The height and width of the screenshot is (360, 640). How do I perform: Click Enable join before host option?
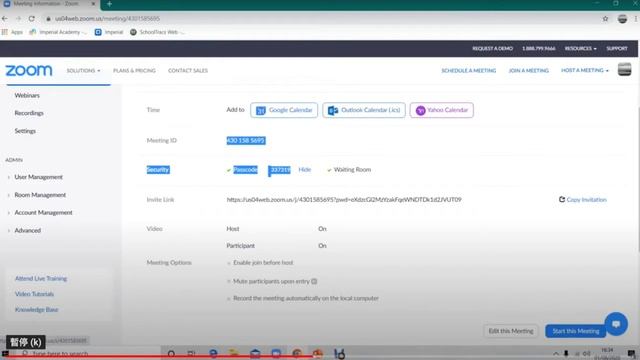263,262
